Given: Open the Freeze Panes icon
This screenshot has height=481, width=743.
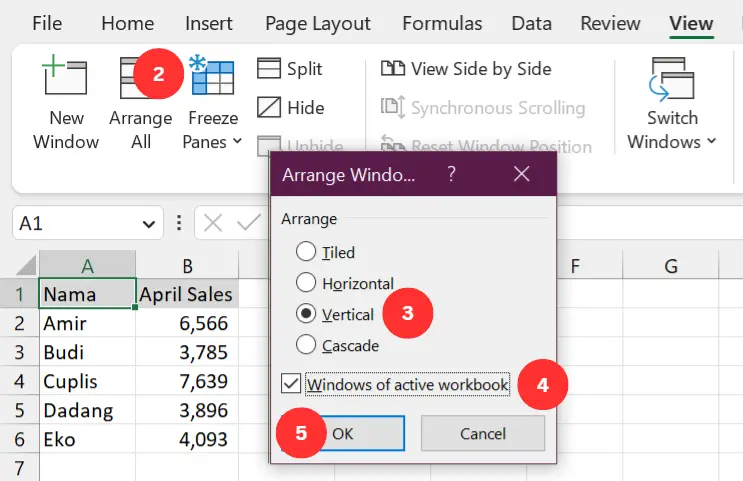Looking at the screenshot, I should point(211,79).
